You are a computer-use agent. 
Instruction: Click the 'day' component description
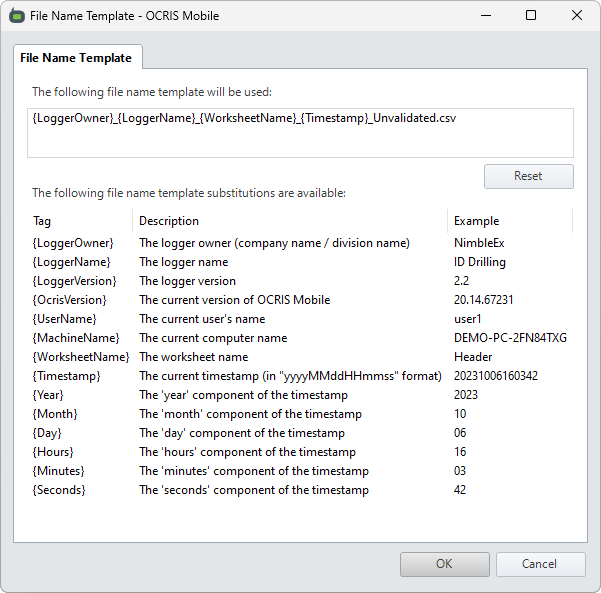point(242,433)
